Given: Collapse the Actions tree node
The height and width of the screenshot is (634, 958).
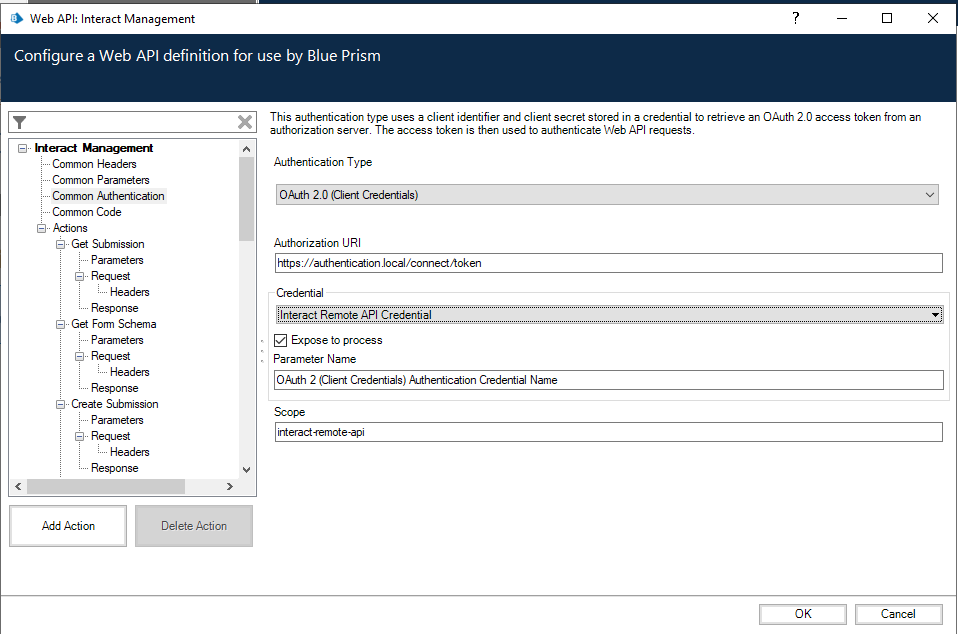Looking at the screenshot, I should [x=42, y=228].
